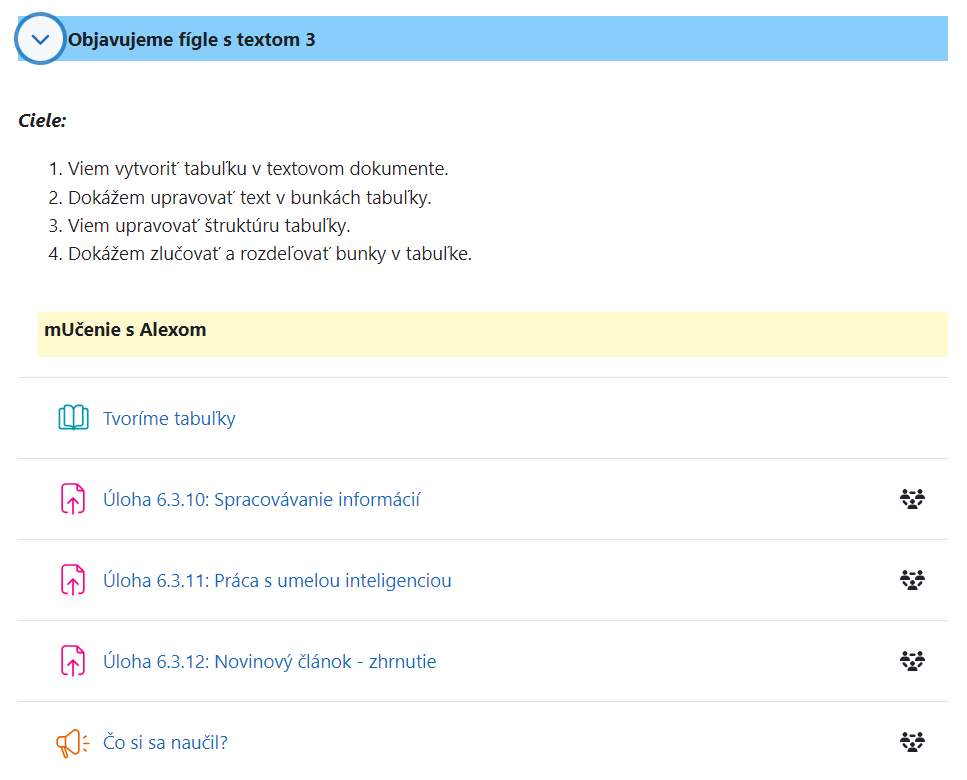967x780 pixels.
Task: Click the group mode icon for Čo si sa naučil?
Action: tap(912, 741)
